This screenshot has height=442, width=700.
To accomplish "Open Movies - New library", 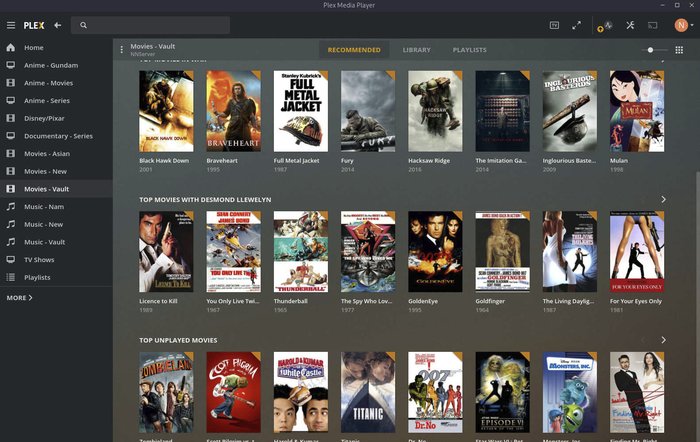I will pyautogui.click(x=56, y=171).
